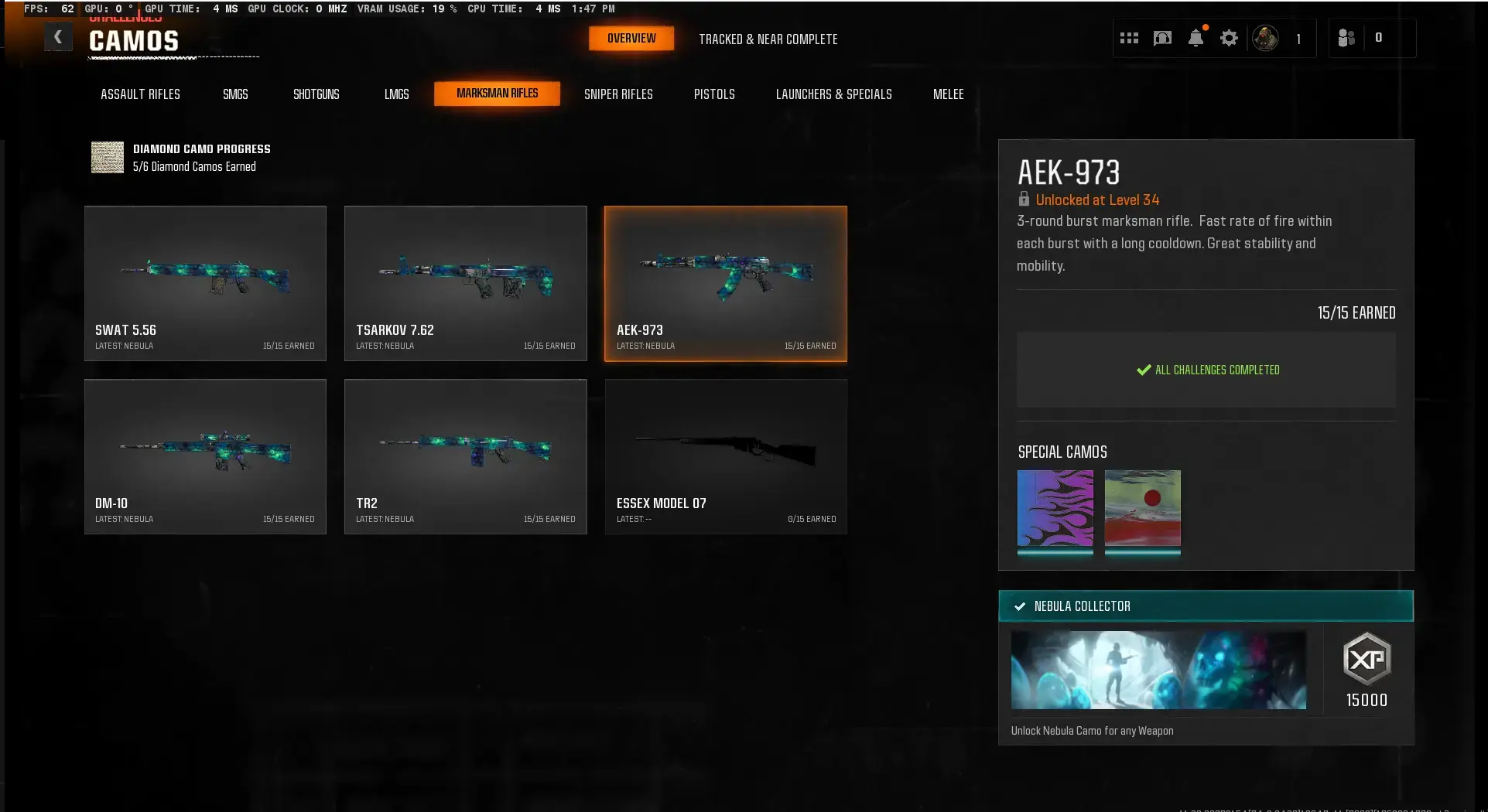The height and width of the screenshot is (812, 1488).
Task: Click the Special Camos heading
Action: pyautogui.click(x=1062, y=452)
